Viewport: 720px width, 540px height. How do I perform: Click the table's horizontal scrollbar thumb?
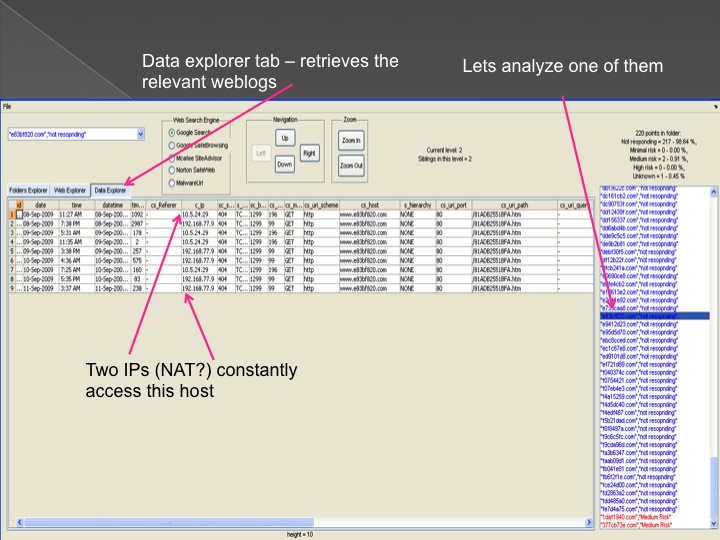pyautogui.click(x=169, y=522)
